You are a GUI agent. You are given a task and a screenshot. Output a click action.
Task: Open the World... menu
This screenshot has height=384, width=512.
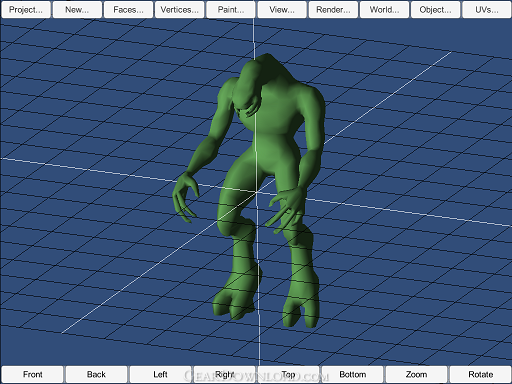[x=384, y=10]
